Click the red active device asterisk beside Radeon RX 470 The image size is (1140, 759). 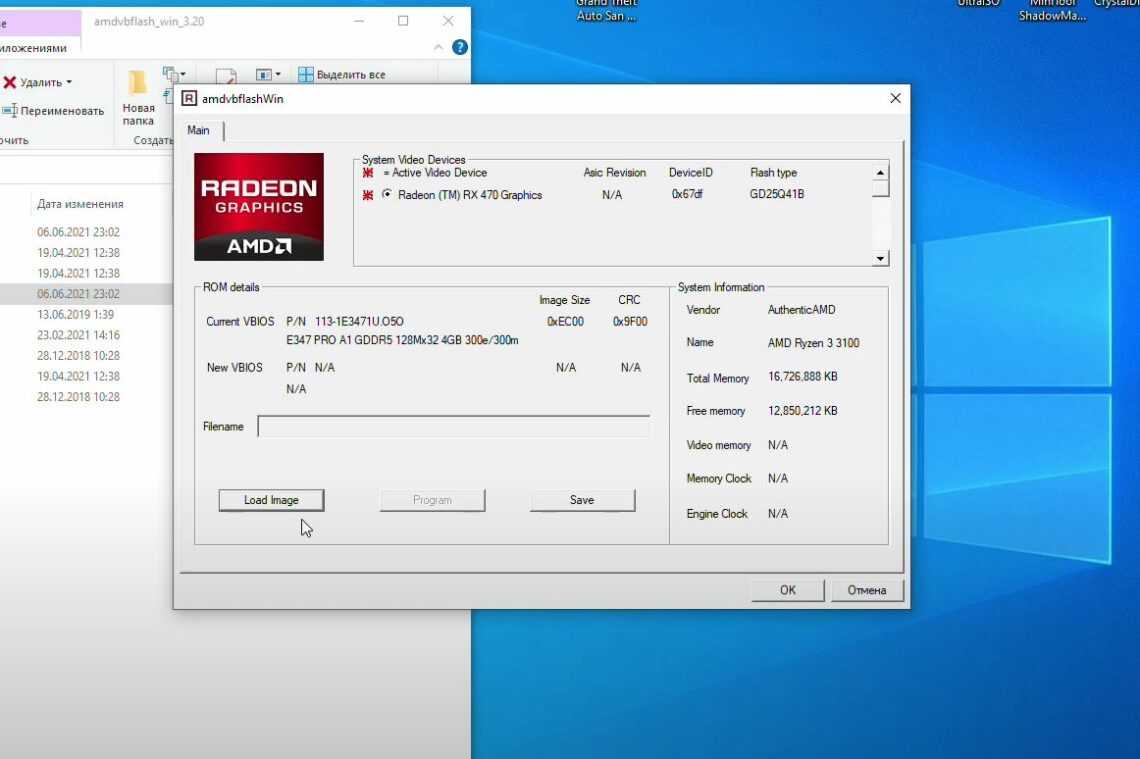[368, 195]
